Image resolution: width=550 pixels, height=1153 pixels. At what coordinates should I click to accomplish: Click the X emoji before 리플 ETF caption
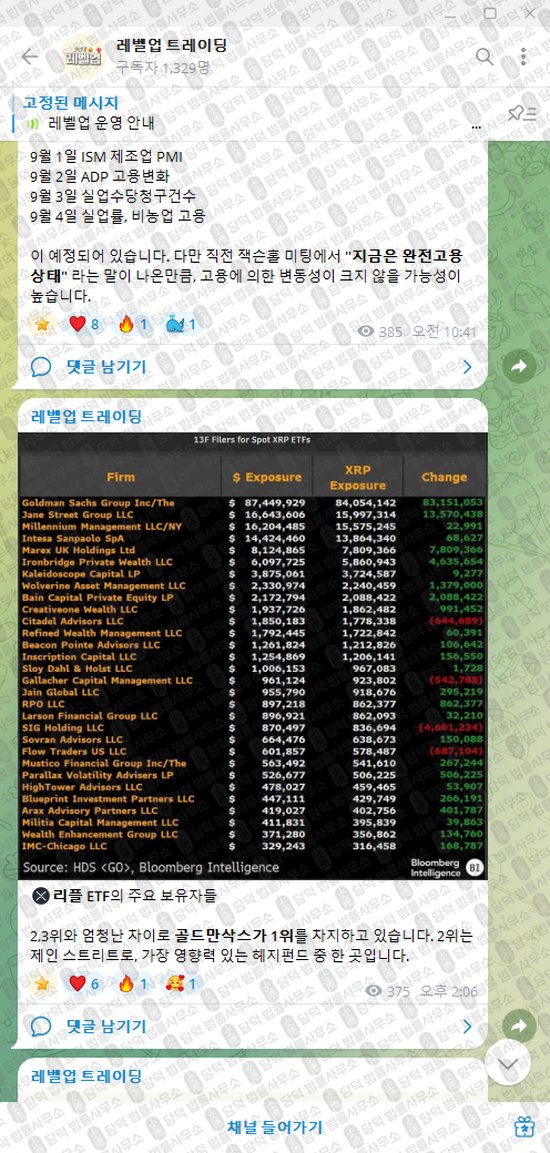click(41, 896)
